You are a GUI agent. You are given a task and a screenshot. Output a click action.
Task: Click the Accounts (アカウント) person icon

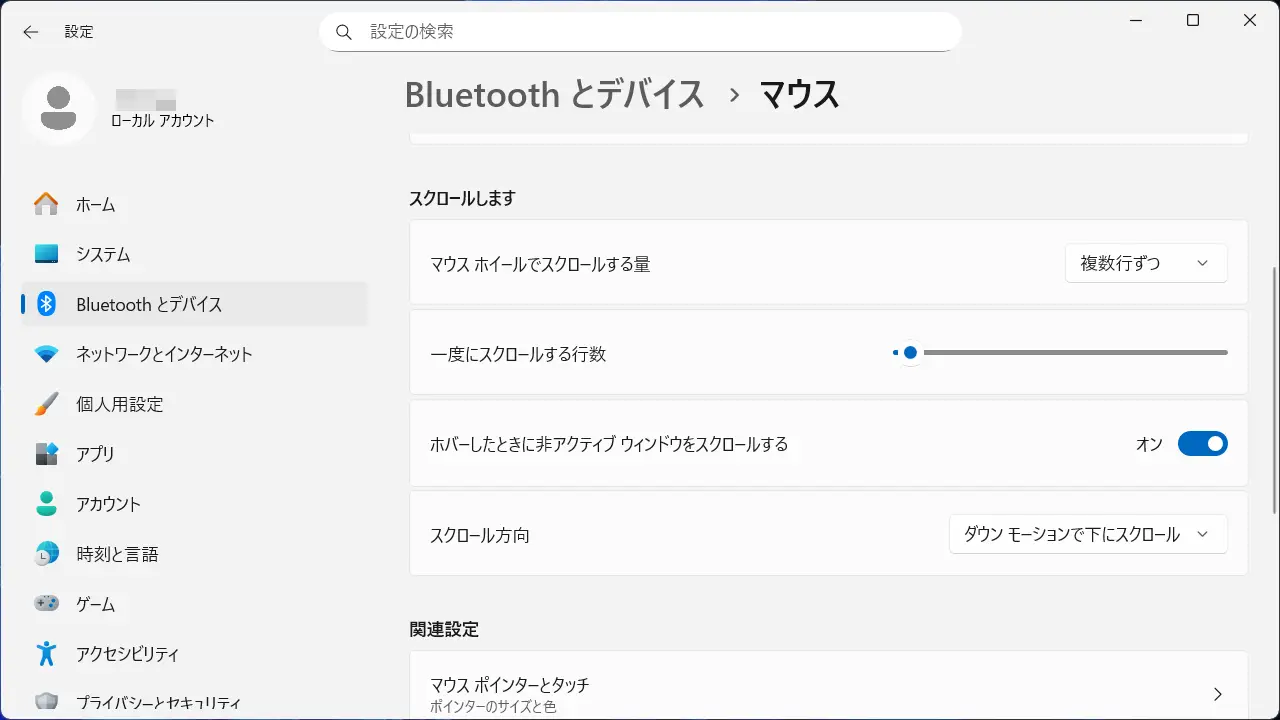46,504
